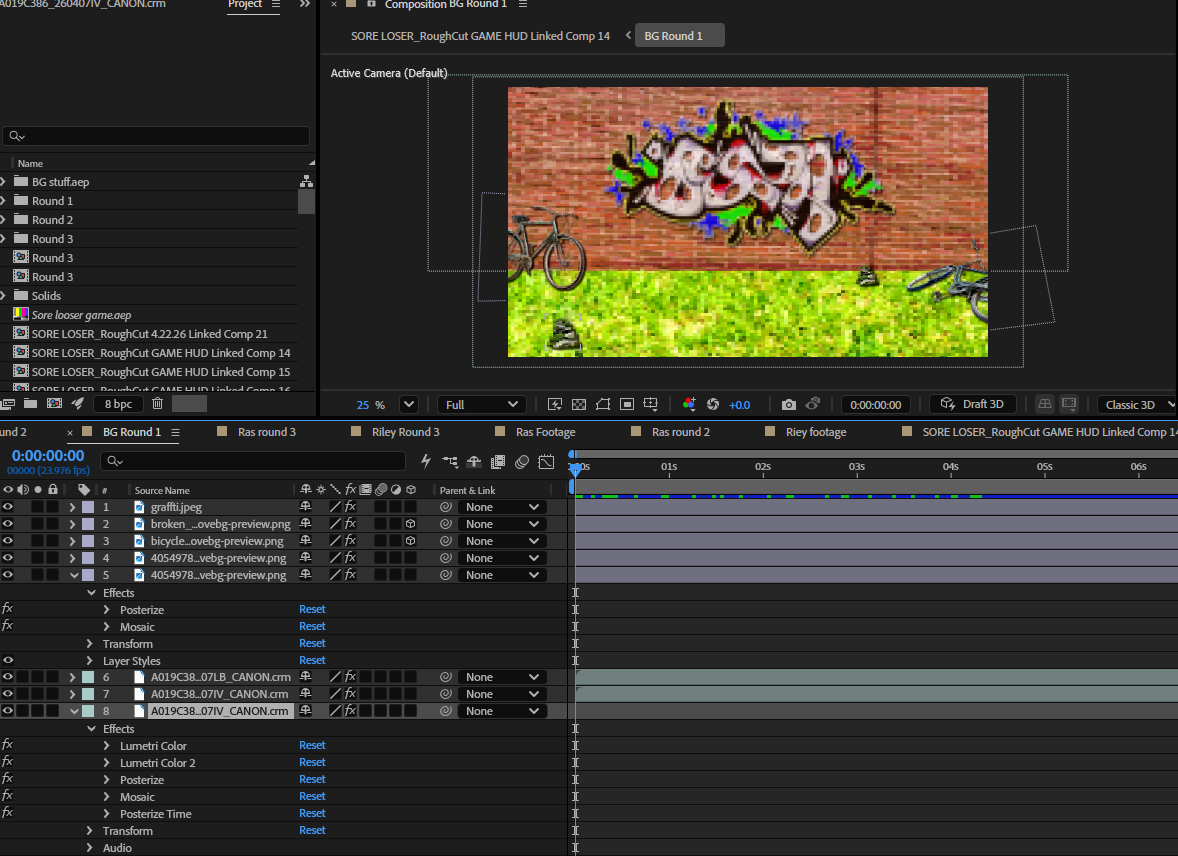Viewport: 1178px width, 856px height.
Task: Click the timeline layer search field
Action: [x=253, y=461]
